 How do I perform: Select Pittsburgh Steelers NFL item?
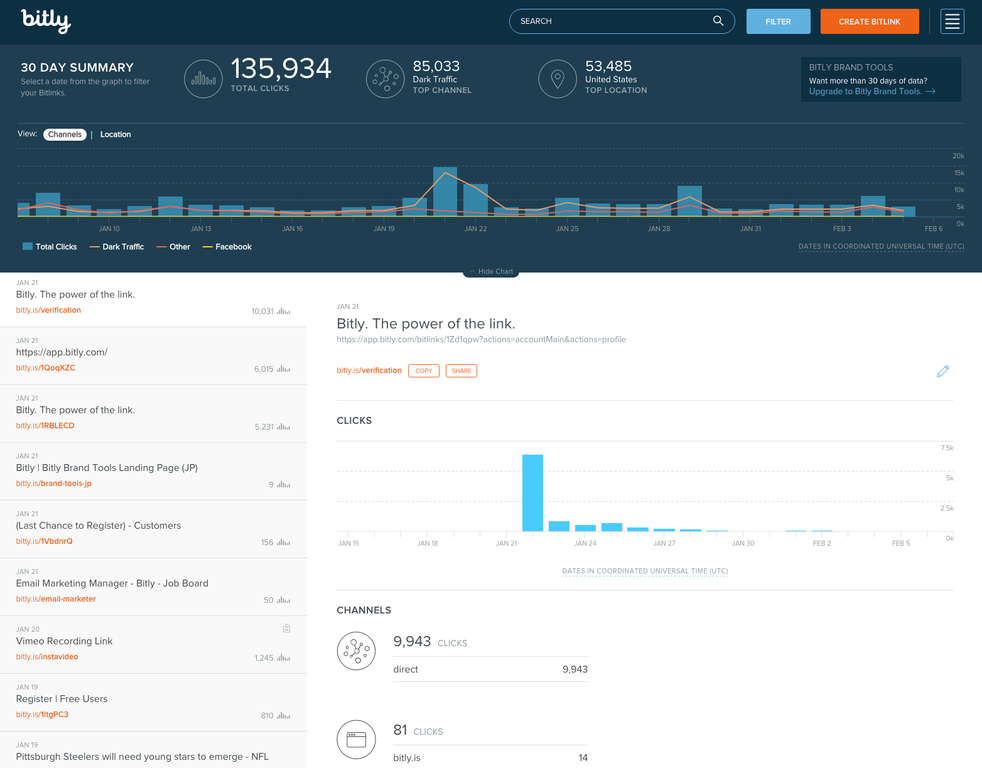(142, 756)
